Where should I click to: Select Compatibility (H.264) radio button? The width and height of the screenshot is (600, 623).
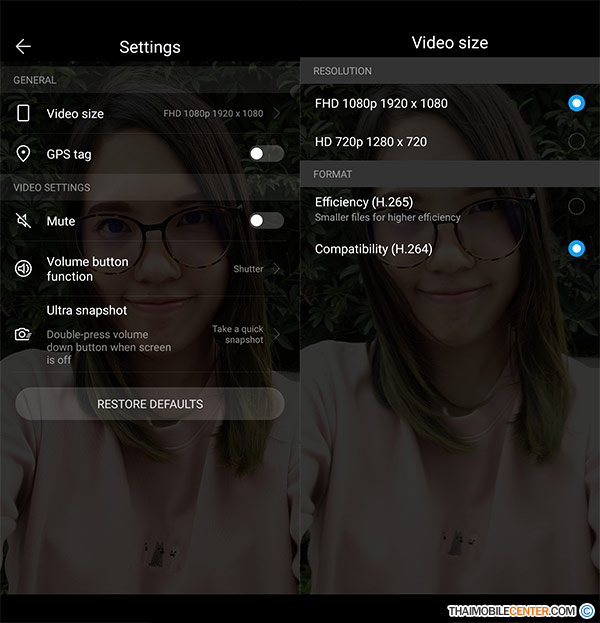(x=576, y=249)
